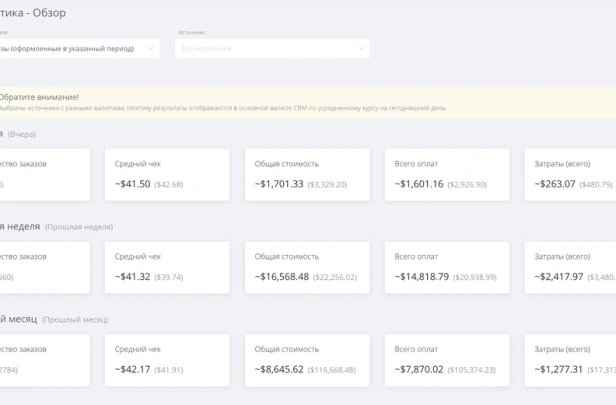Click the 'Всего оплат' card showing ~$1,601.16
The height and width of the screenshot is (405, 616).
pos(447,174)
